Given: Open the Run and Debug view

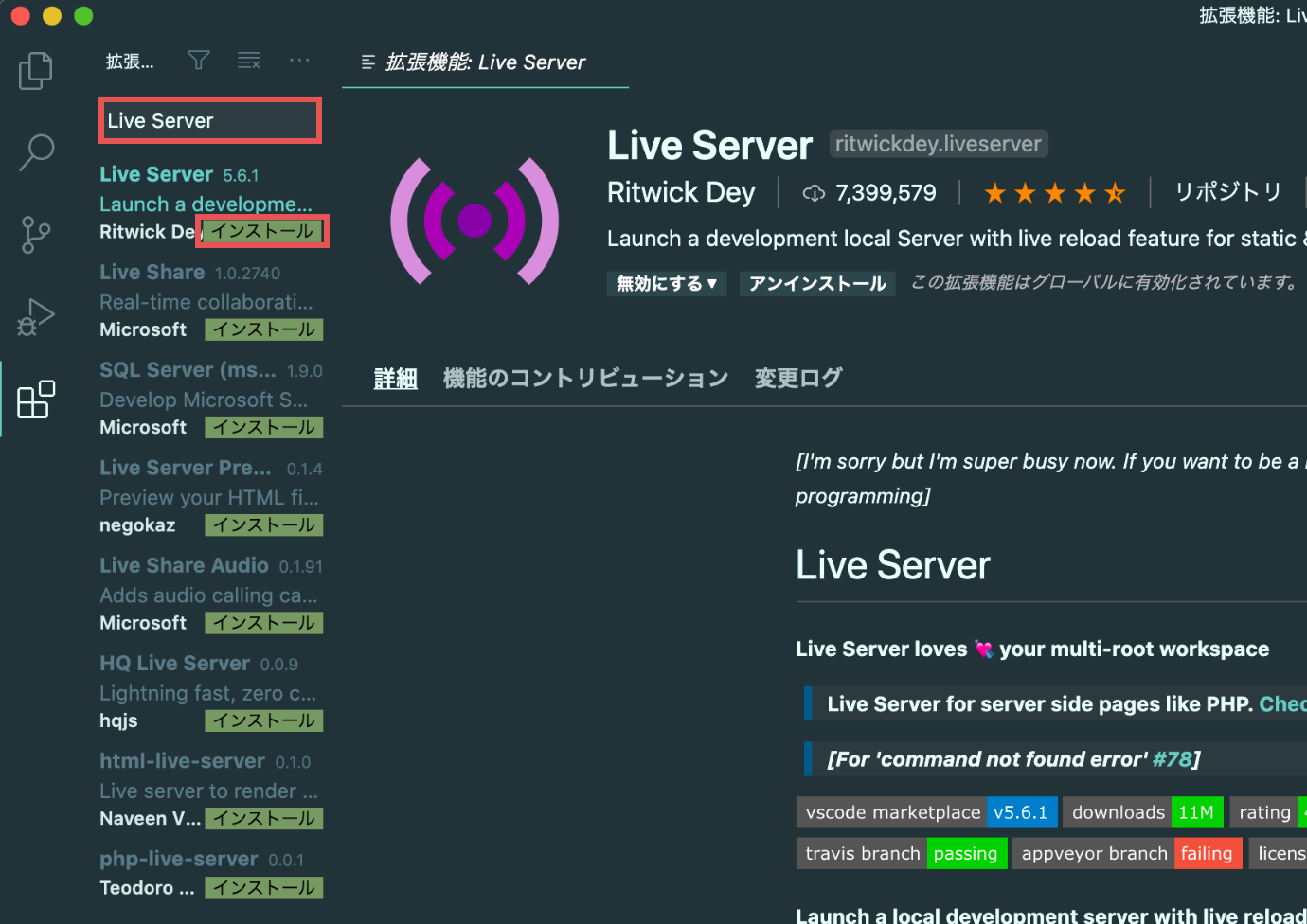Looking at the screenshot, I should pos(35,316).
